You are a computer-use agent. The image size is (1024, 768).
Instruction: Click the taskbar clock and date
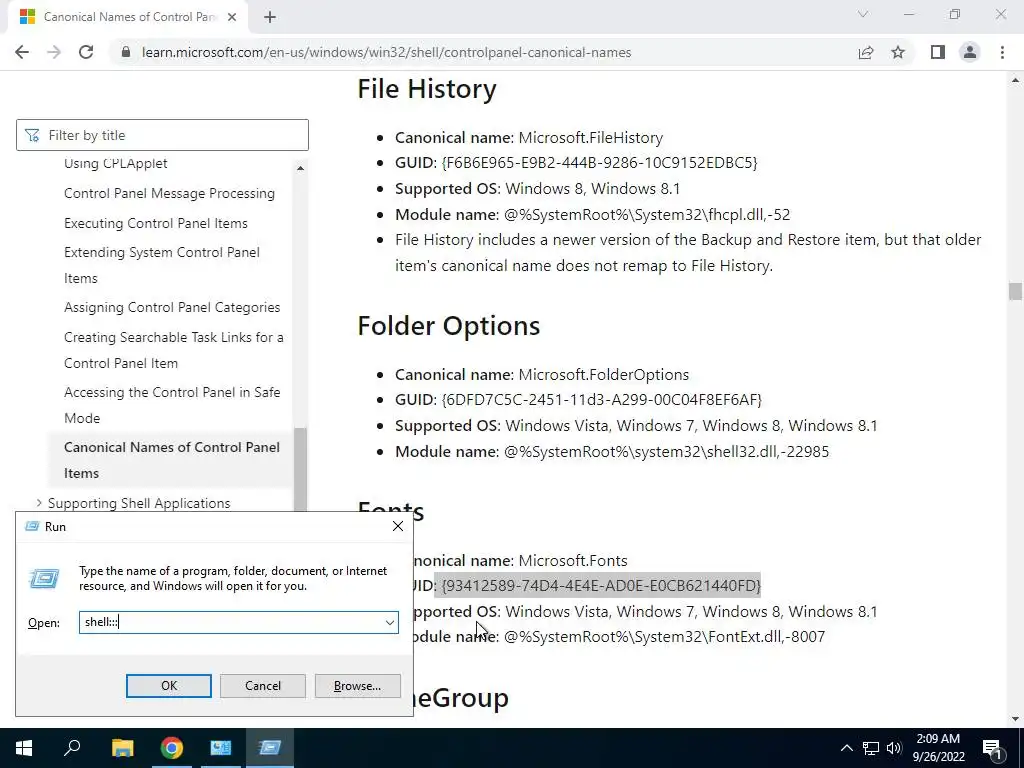pos(938,748)
